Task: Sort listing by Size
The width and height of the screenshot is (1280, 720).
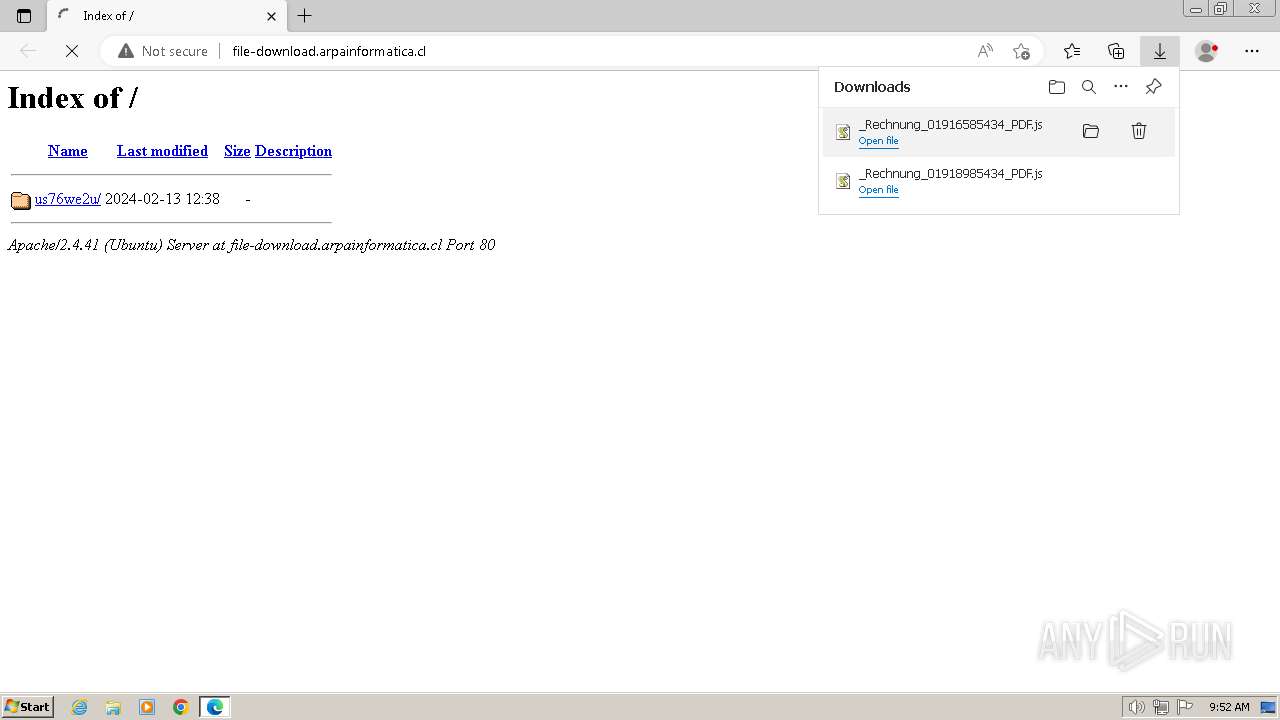Action: pyautogui.click(x=237, y=151)
